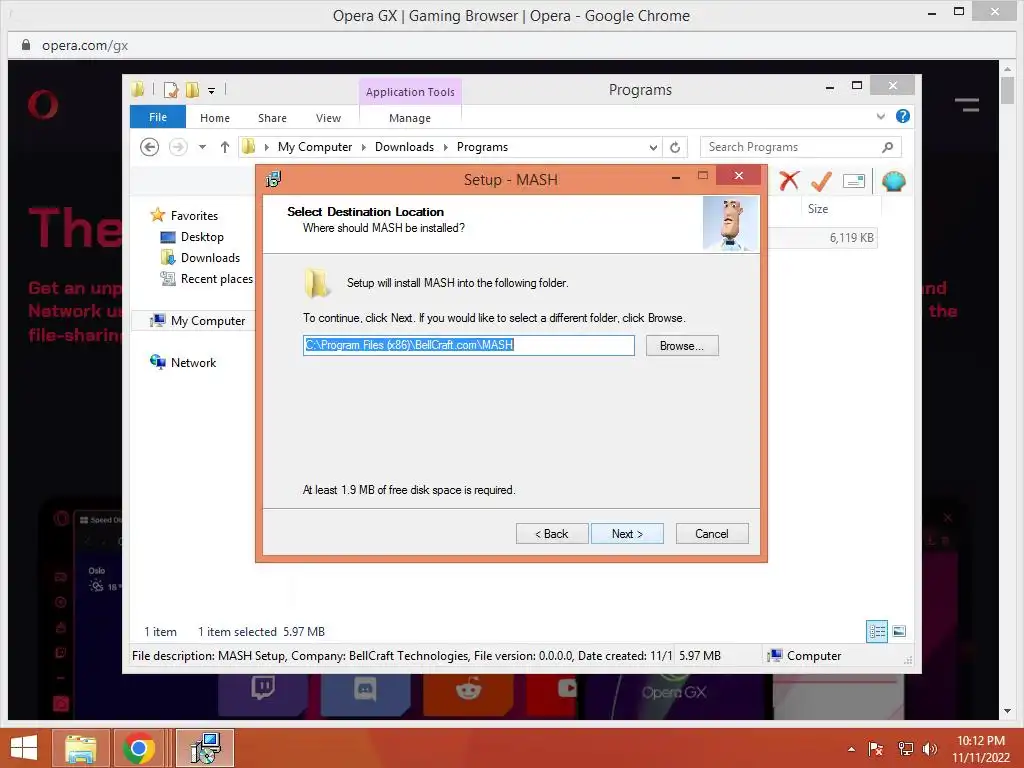This screenshot has height=768, width=1024.
Task: Open Explorer Help question mark icon
Action: (x=903, y=116)
